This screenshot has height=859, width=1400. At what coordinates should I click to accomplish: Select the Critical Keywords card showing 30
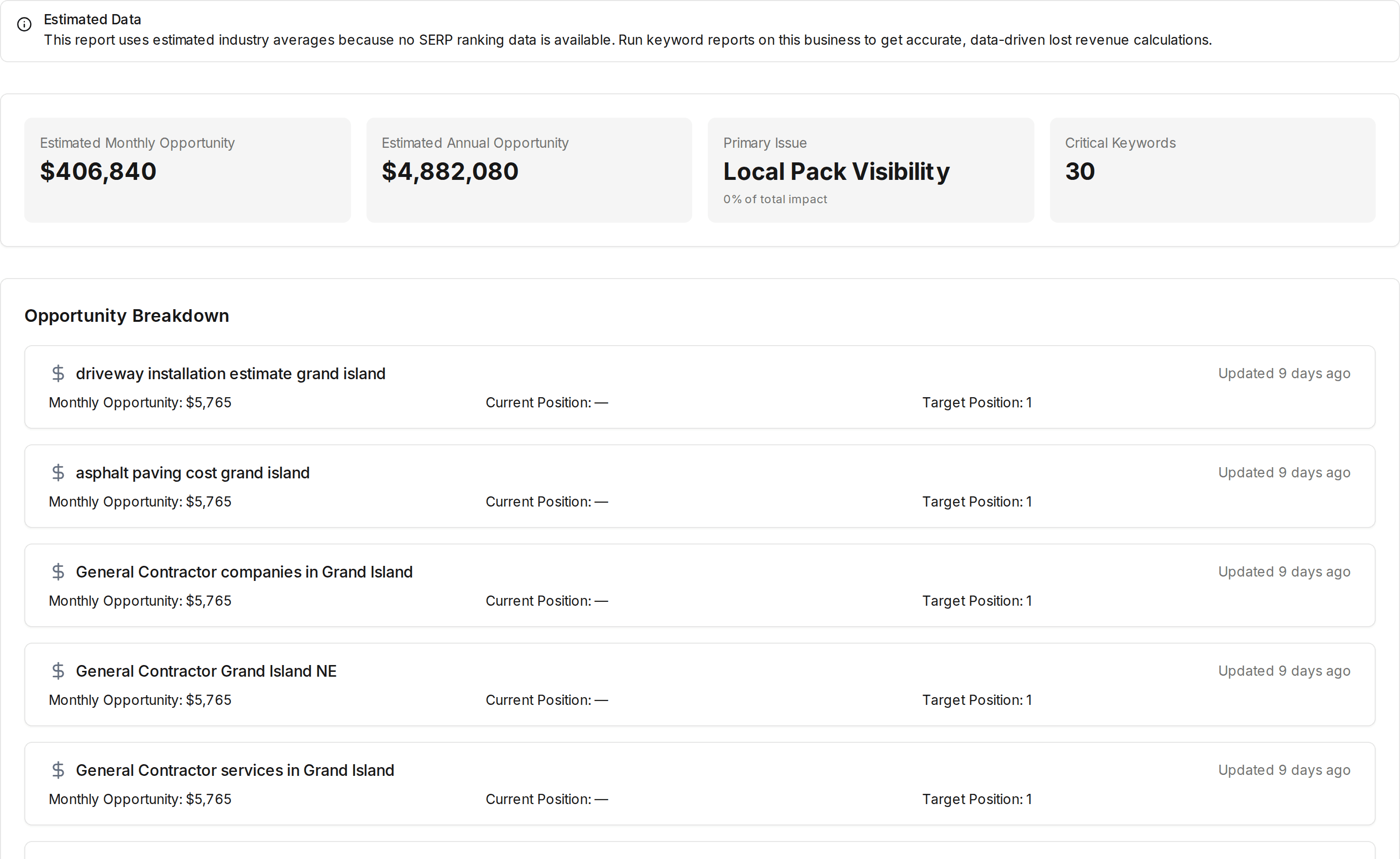(x=1212, y=170)
